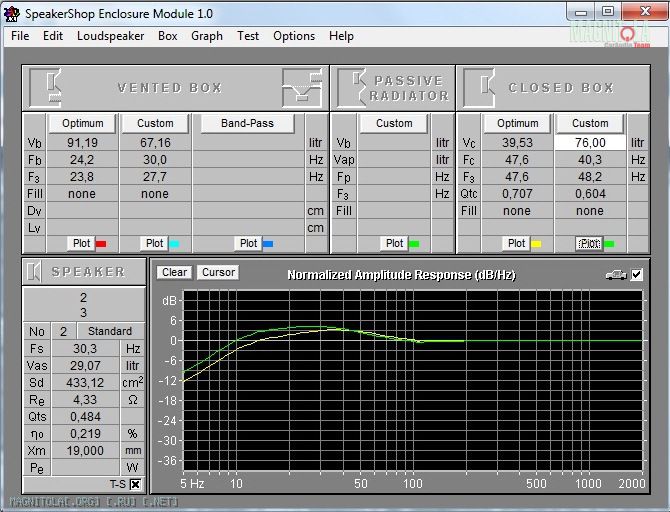Click closed optimum Qtc value 0,707
Viewport: 670px width, 512px height.
517,194
